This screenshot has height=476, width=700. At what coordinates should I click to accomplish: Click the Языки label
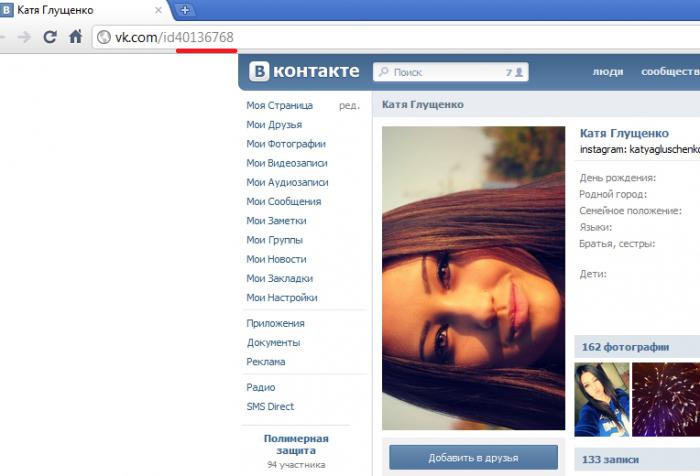(596, 227)
